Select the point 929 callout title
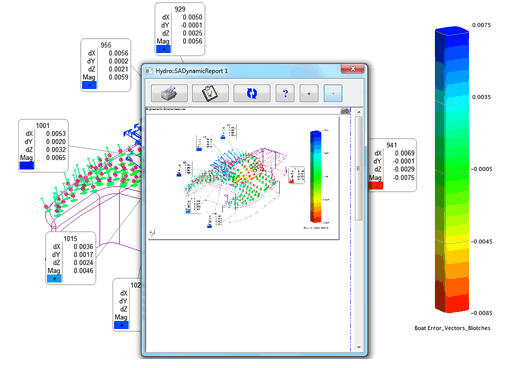 point(180,9)
